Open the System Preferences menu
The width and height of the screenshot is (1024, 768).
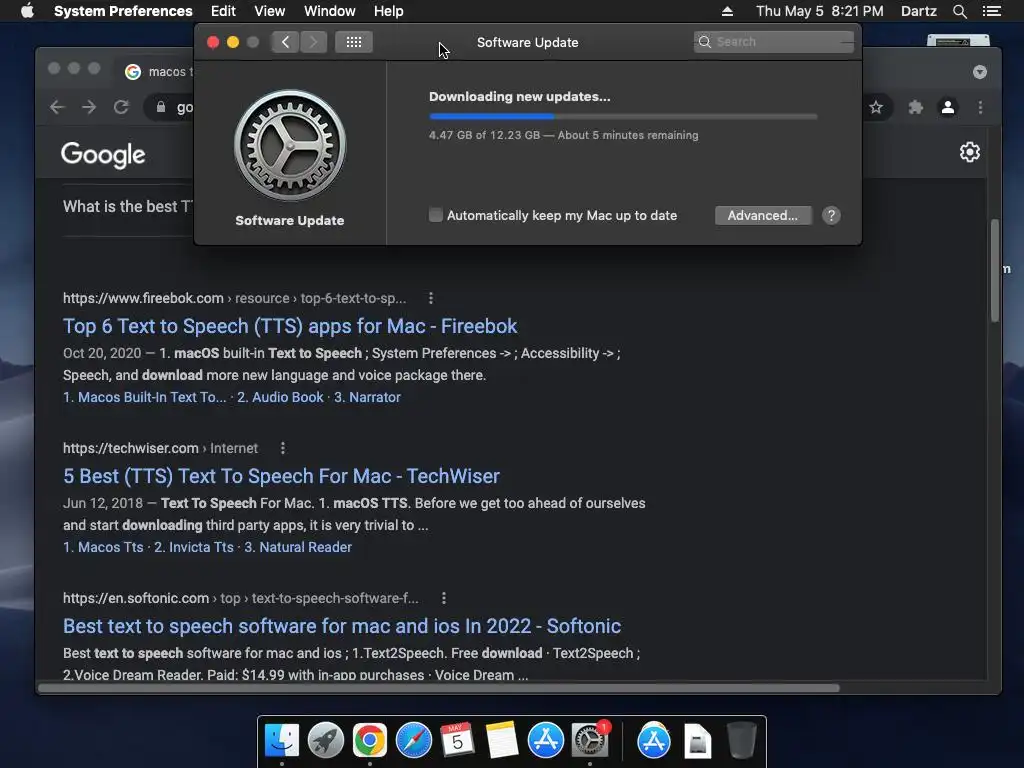(x=123, y=11)
